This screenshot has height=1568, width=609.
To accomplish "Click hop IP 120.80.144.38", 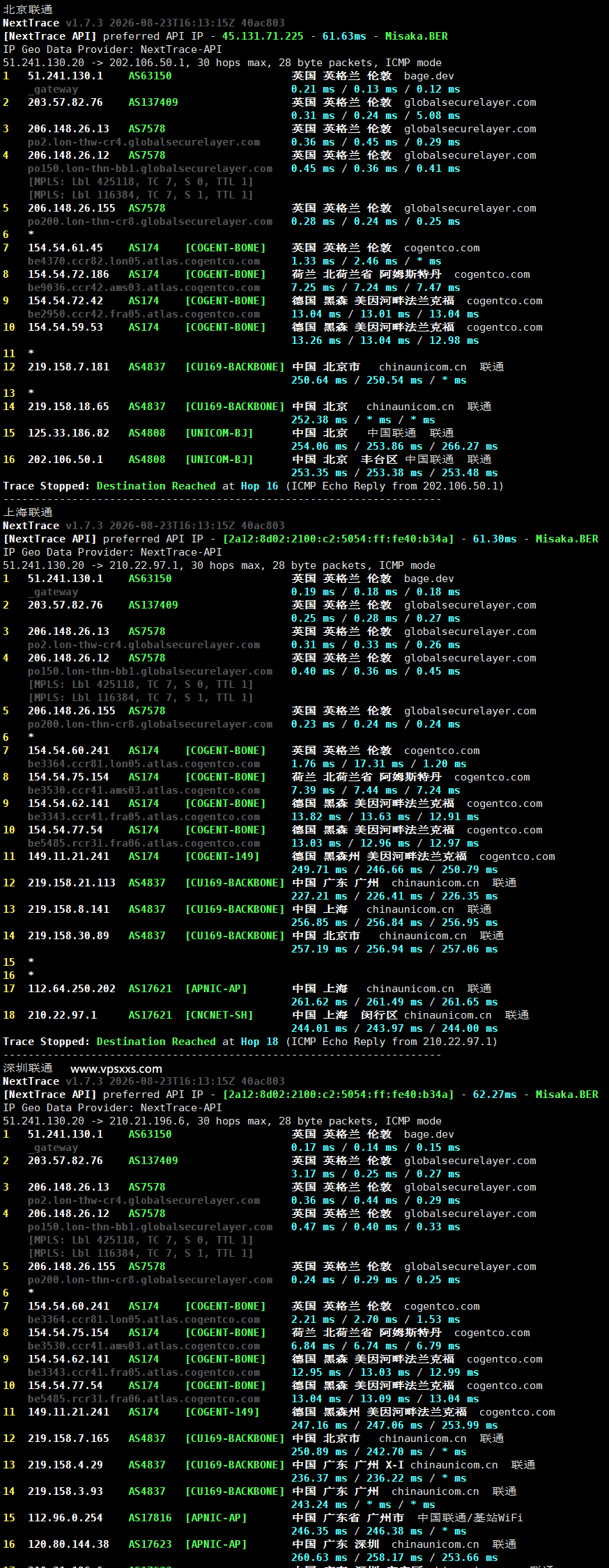I will click(68, 1544).
